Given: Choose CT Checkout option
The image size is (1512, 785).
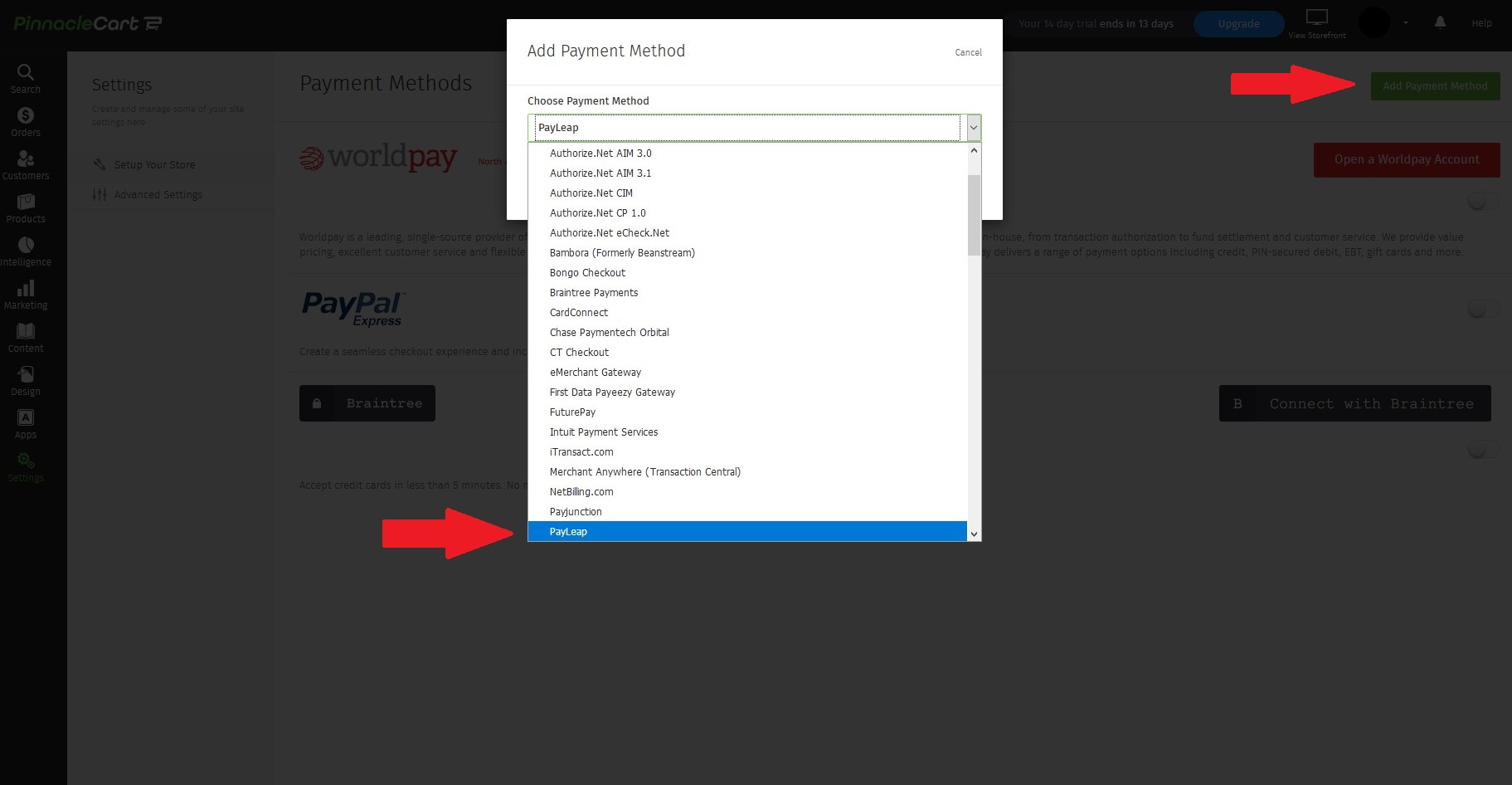Looking at the screenshot, I should pyautogui.click(x=747, y=353).
